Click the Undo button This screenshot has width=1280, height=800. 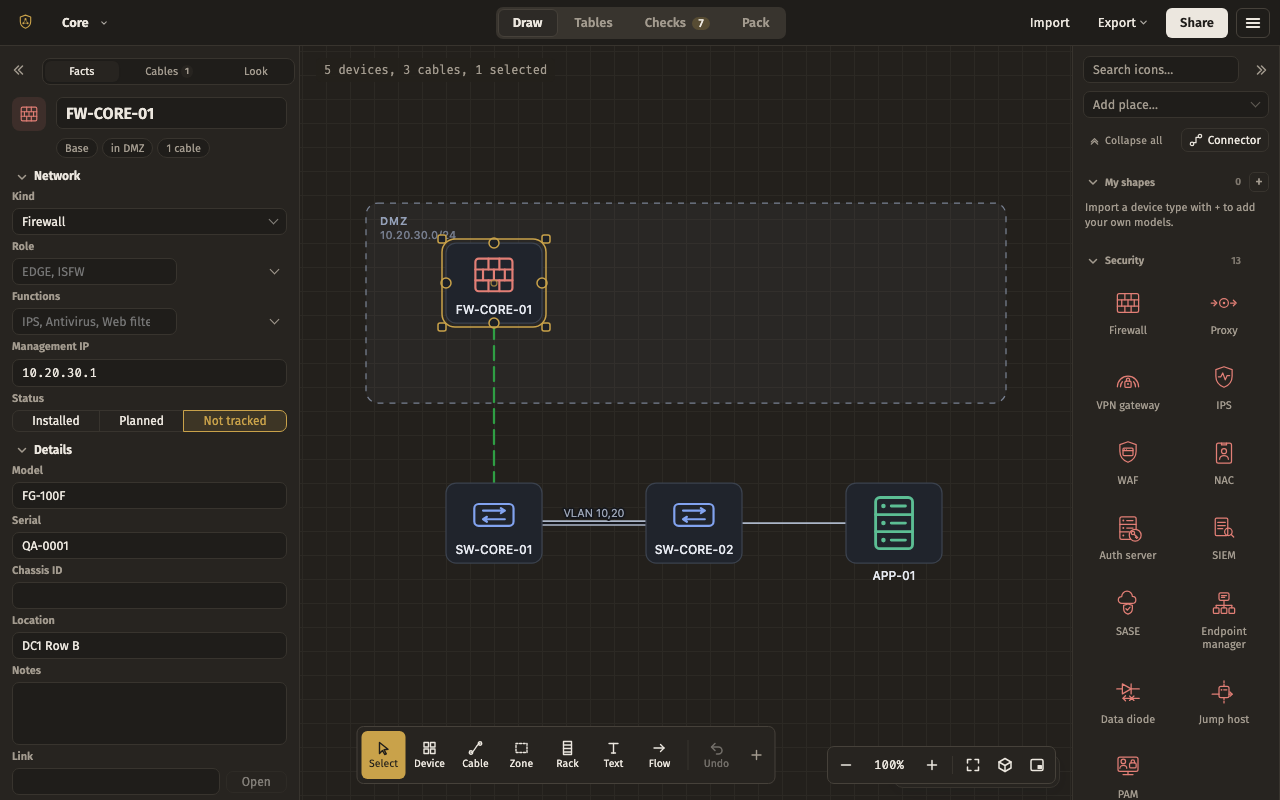pyautogui.click(x=716, y=755)
